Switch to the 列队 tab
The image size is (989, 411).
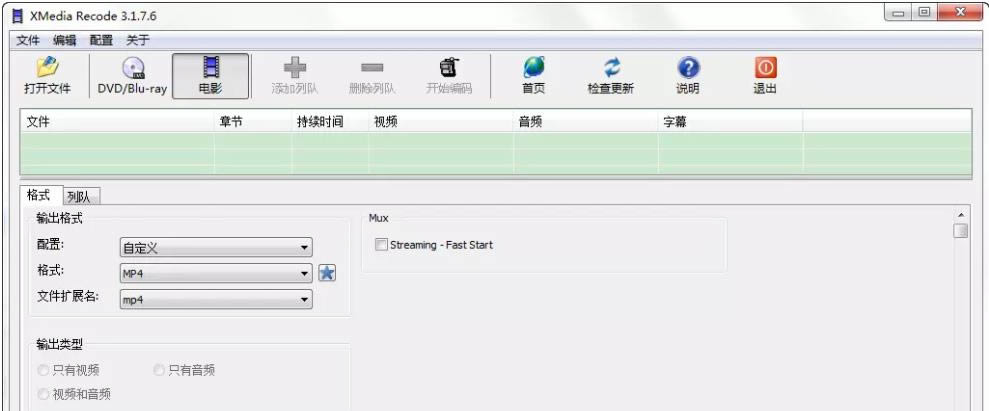[x=82, y=197]
